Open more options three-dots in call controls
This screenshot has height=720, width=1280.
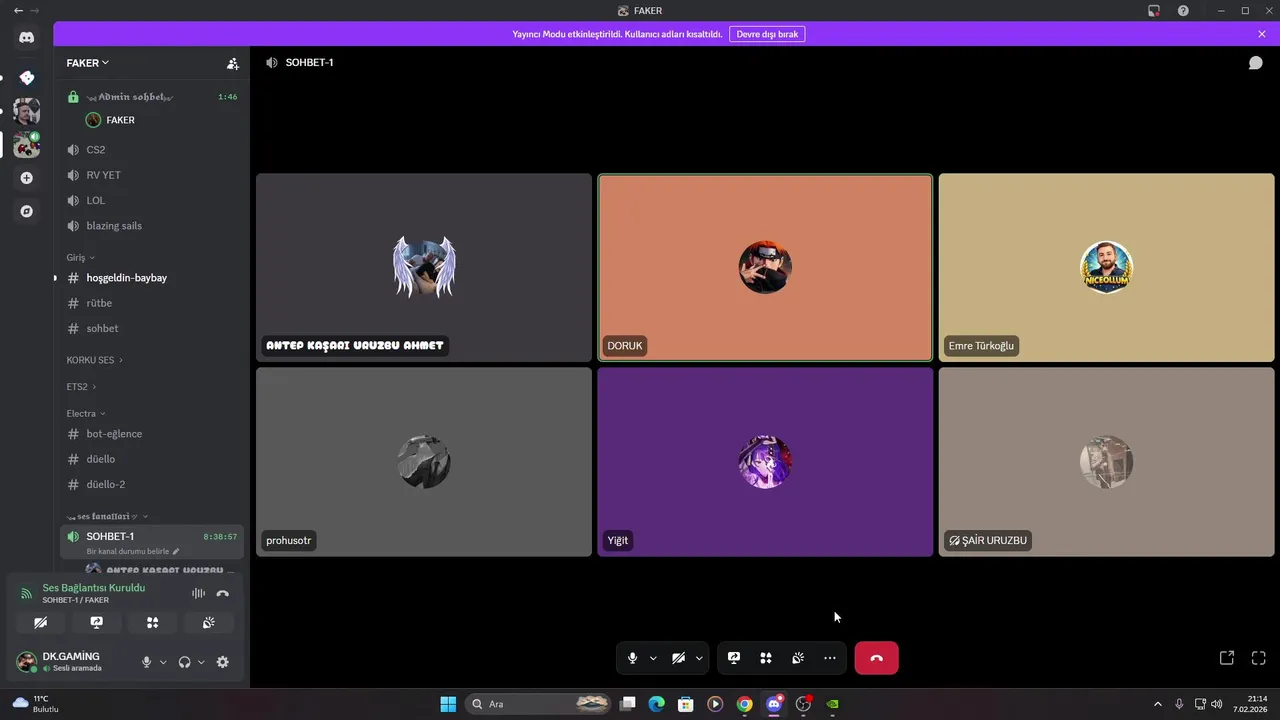pyautogui.click(x=830, y=658)
